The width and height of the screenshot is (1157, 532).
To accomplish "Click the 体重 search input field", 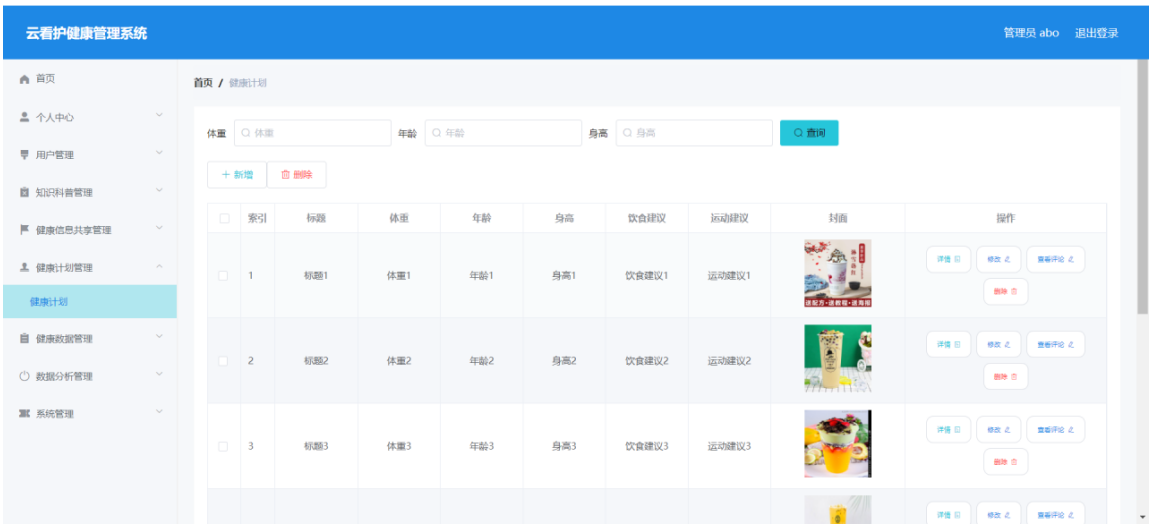I will pos(313,133).
